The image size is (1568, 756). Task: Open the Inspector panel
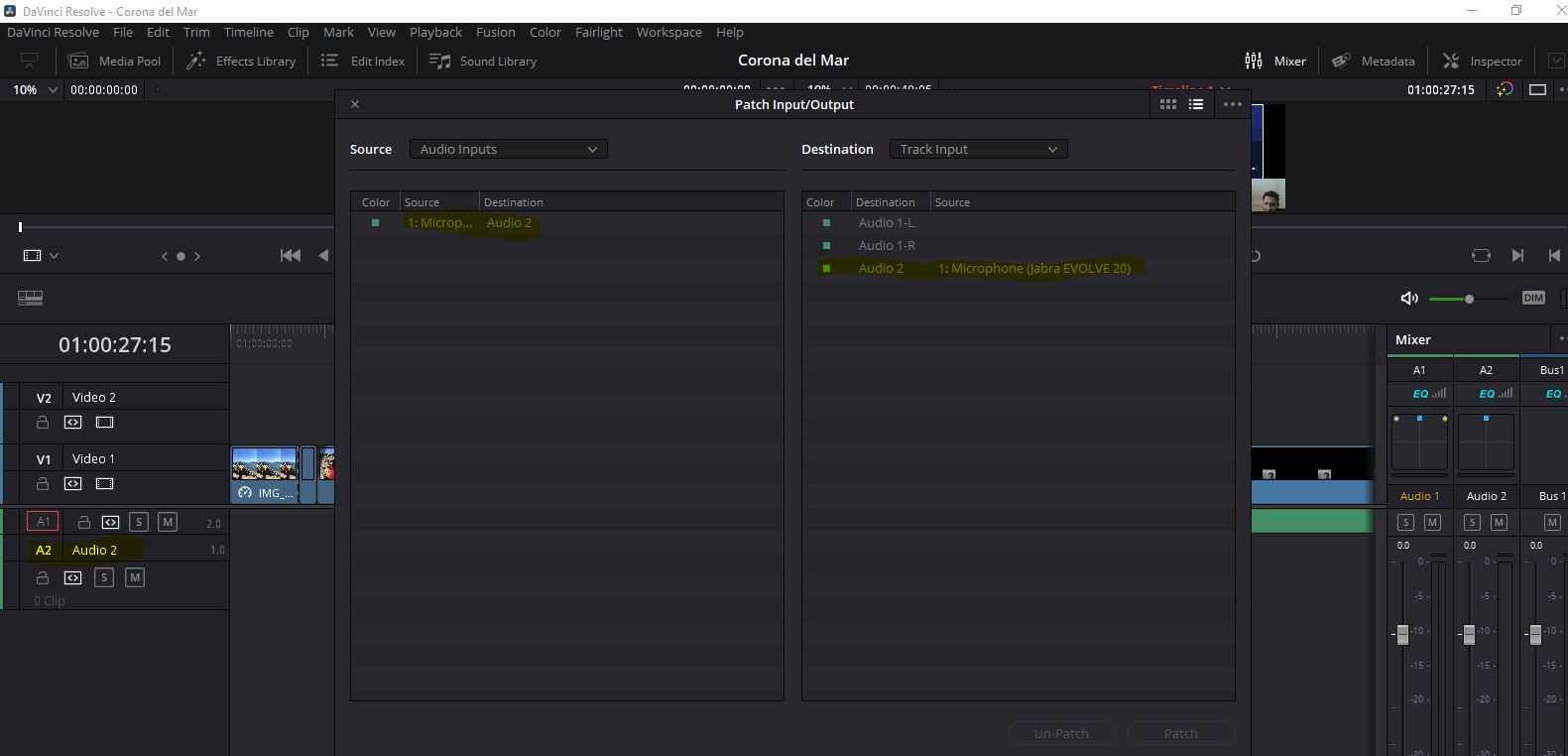[x=1483, y=61]
